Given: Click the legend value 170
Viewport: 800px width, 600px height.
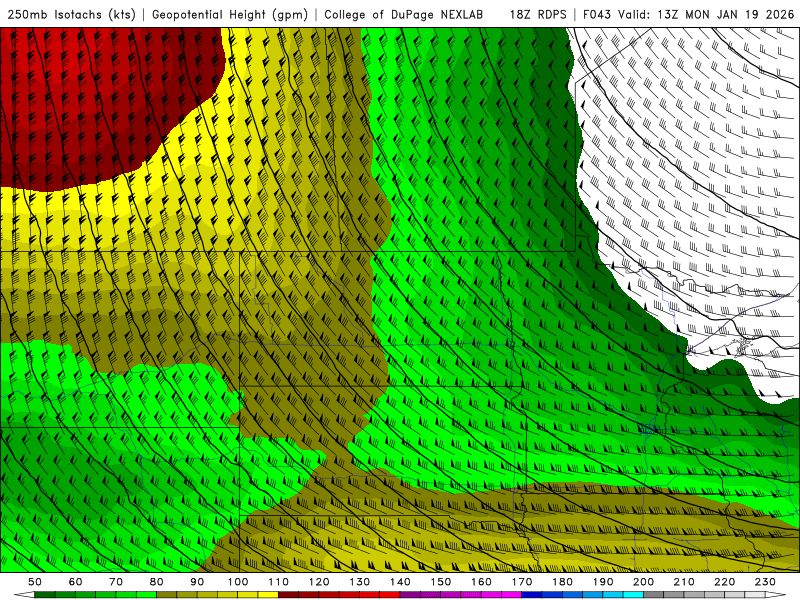Looking at the screenshot, I should coord(522,582).
